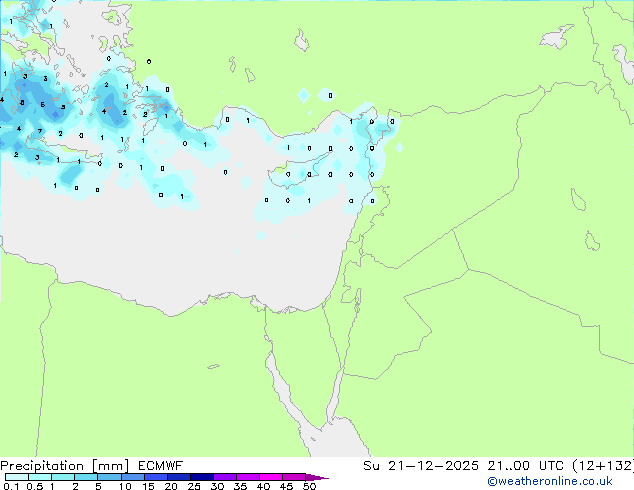Screen dimensions: 634x490
Task: Click the forecast date 'Su 21-12-2025'
Action: (421, 466)
